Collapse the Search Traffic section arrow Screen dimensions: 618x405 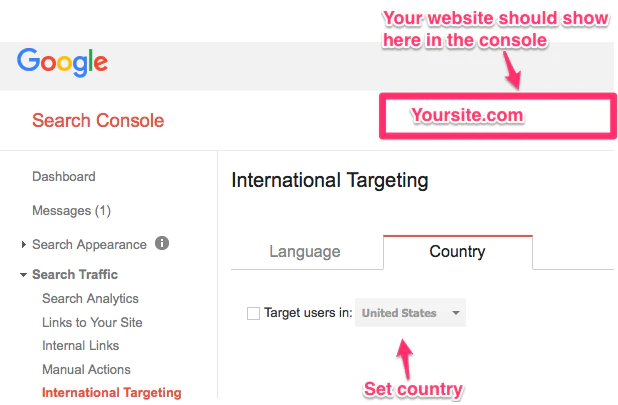tap(24, 275)
